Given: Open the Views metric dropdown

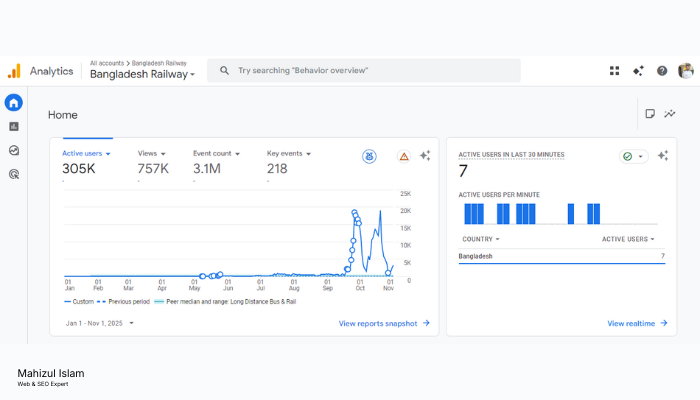Looking at the screenshot, I should [152, 154].
